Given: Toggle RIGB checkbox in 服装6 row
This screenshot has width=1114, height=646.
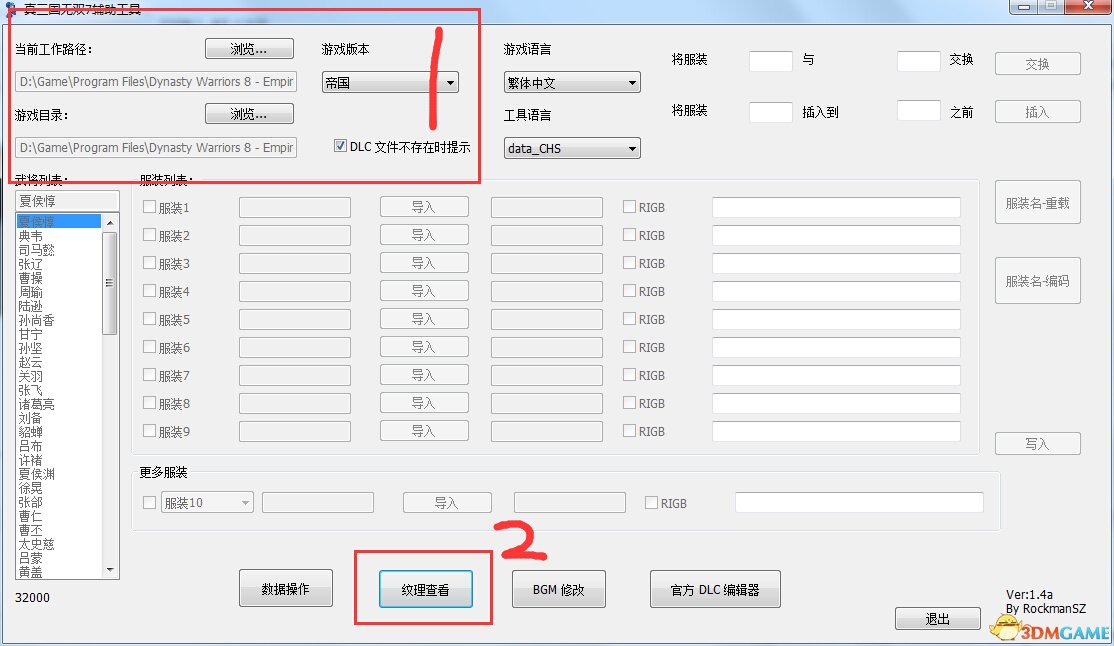Looking at the screenshot, I should pos(629,347).
